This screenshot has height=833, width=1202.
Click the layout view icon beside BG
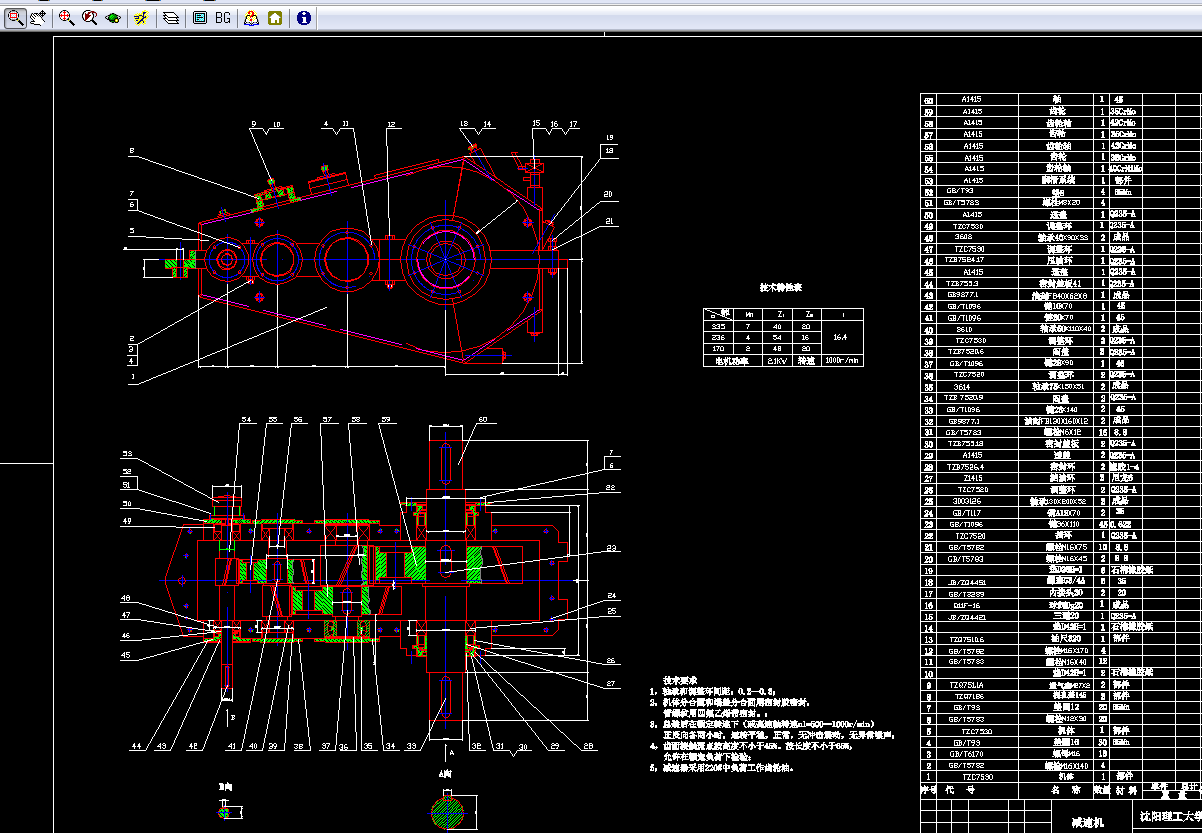point(199,17)
